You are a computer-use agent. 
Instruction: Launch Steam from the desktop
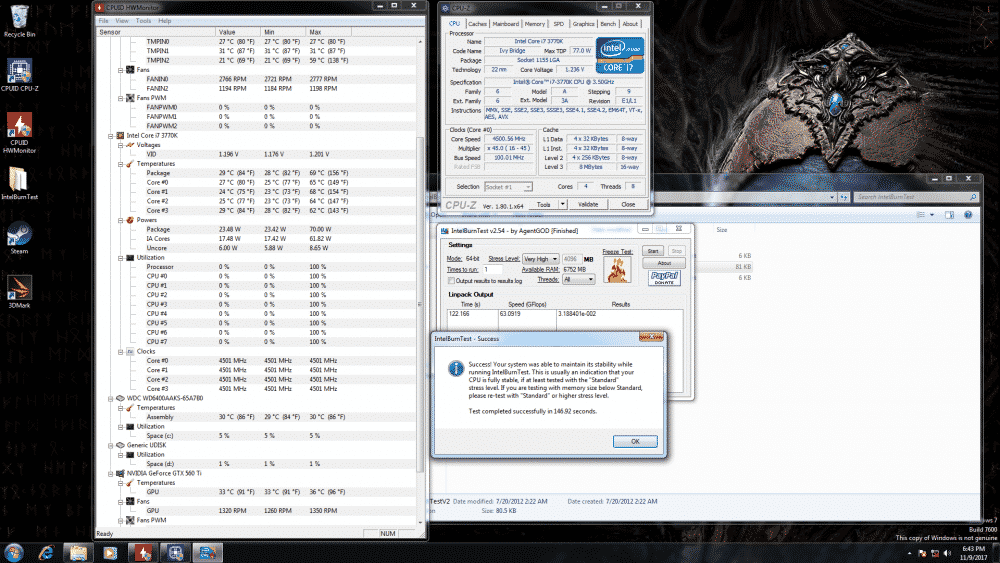pyautogui.click(x=19, y=238)
